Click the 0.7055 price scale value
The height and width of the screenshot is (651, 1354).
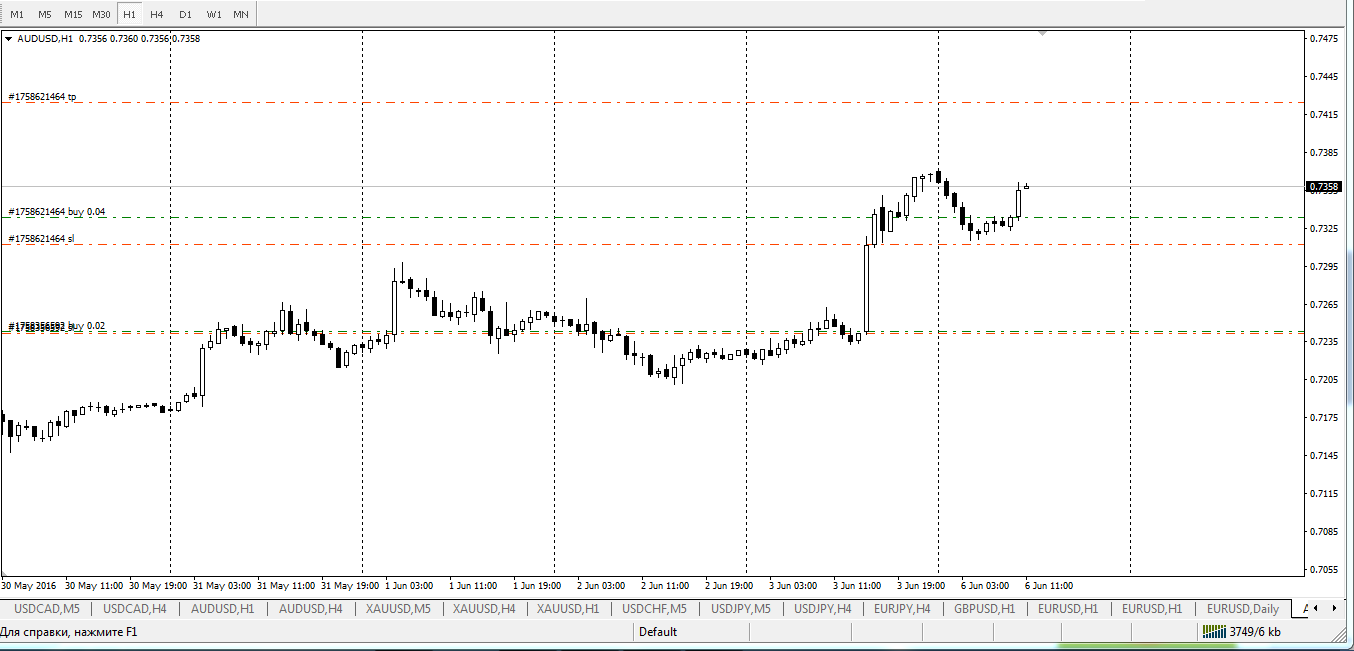pos(1323,570)
